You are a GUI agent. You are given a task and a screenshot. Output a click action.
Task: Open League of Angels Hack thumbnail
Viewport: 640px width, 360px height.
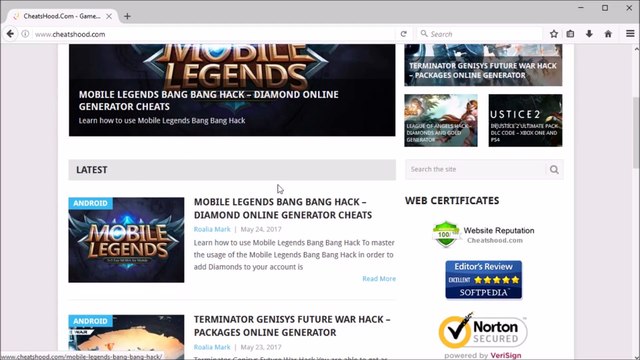pyautogui.click(x=441, y=120)
